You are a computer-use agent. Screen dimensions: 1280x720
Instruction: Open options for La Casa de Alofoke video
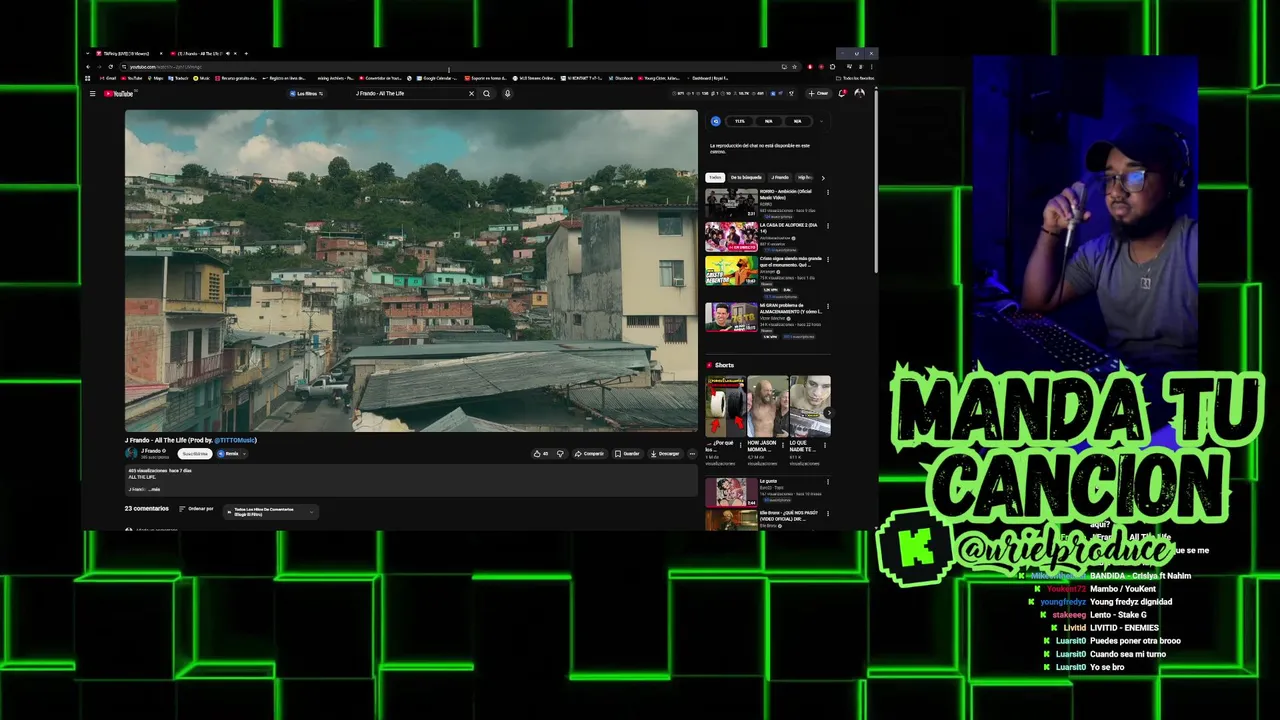point(827,226)
